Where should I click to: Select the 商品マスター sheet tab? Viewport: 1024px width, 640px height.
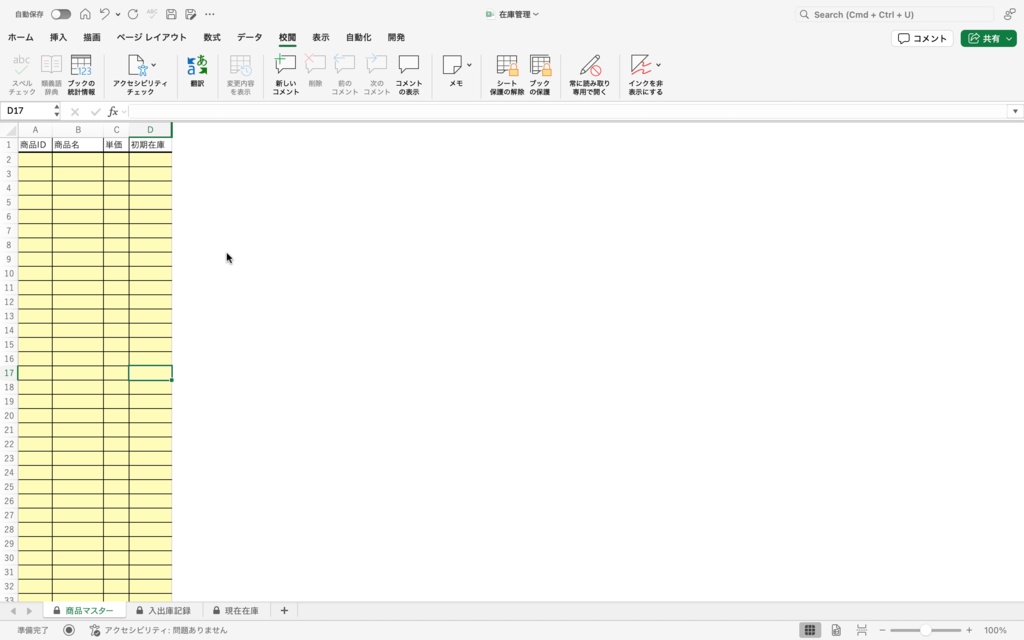pyautogui.click(x=83, y=611)
